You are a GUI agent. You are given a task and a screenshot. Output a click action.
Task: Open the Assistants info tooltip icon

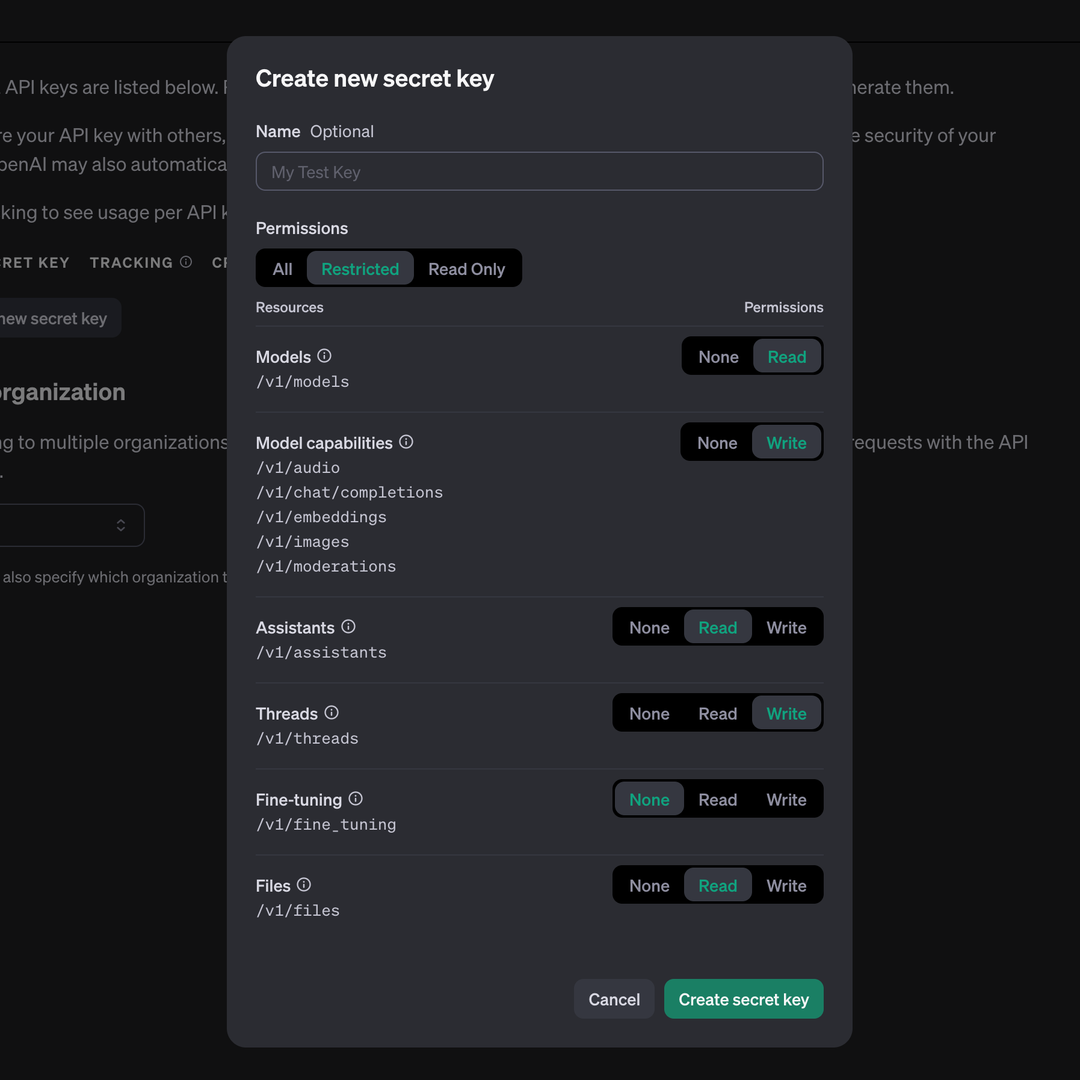348,626
